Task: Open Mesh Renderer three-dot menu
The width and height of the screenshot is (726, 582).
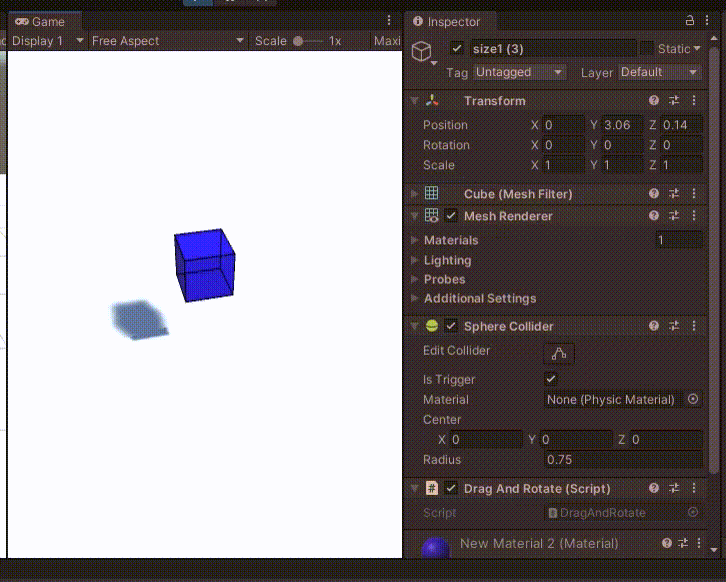Action: pyautogui.click(x=694, y=215)
